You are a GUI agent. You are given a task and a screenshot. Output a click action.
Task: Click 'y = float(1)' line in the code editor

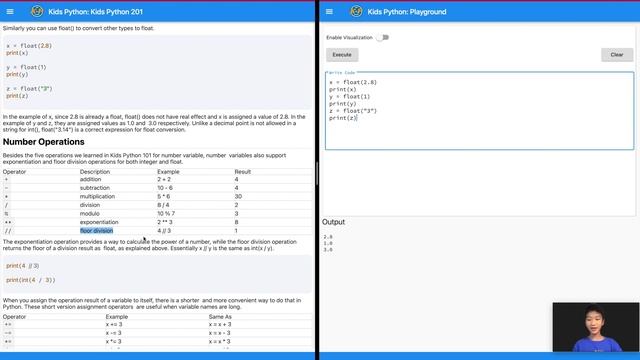point(349,97)
